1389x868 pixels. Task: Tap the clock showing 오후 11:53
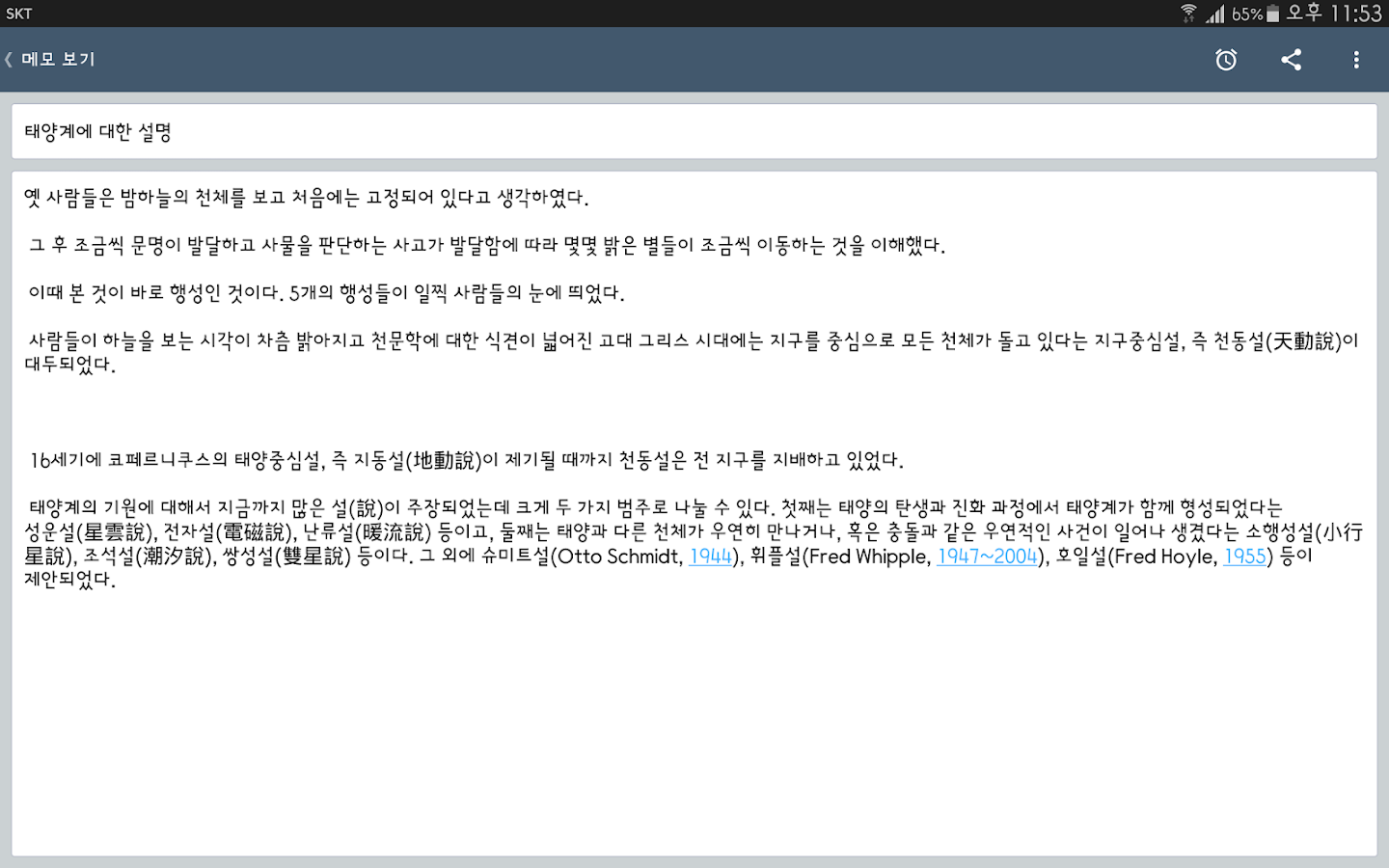point(1333,13)
